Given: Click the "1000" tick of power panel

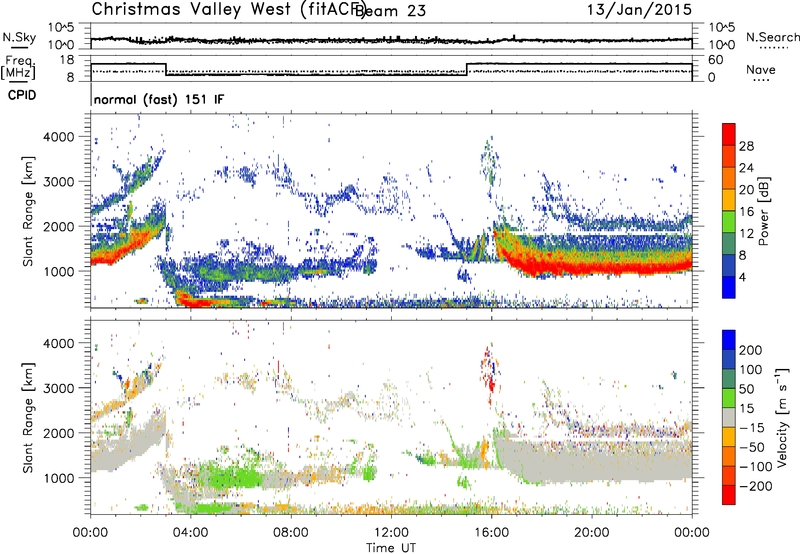Looking at the screenshot, I should (x=59, y=271).
